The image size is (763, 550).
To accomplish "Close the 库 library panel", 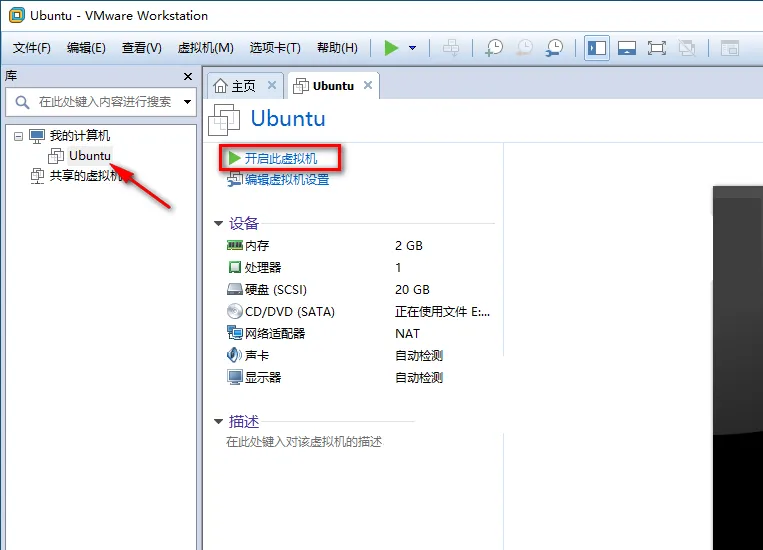I will click(x=188, y=76).
